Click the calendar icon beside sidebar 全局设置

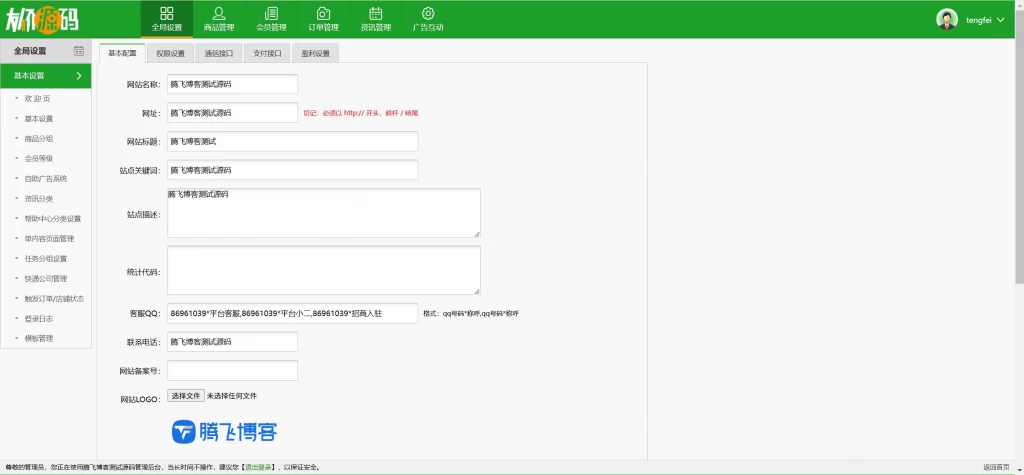click(79, 51)
